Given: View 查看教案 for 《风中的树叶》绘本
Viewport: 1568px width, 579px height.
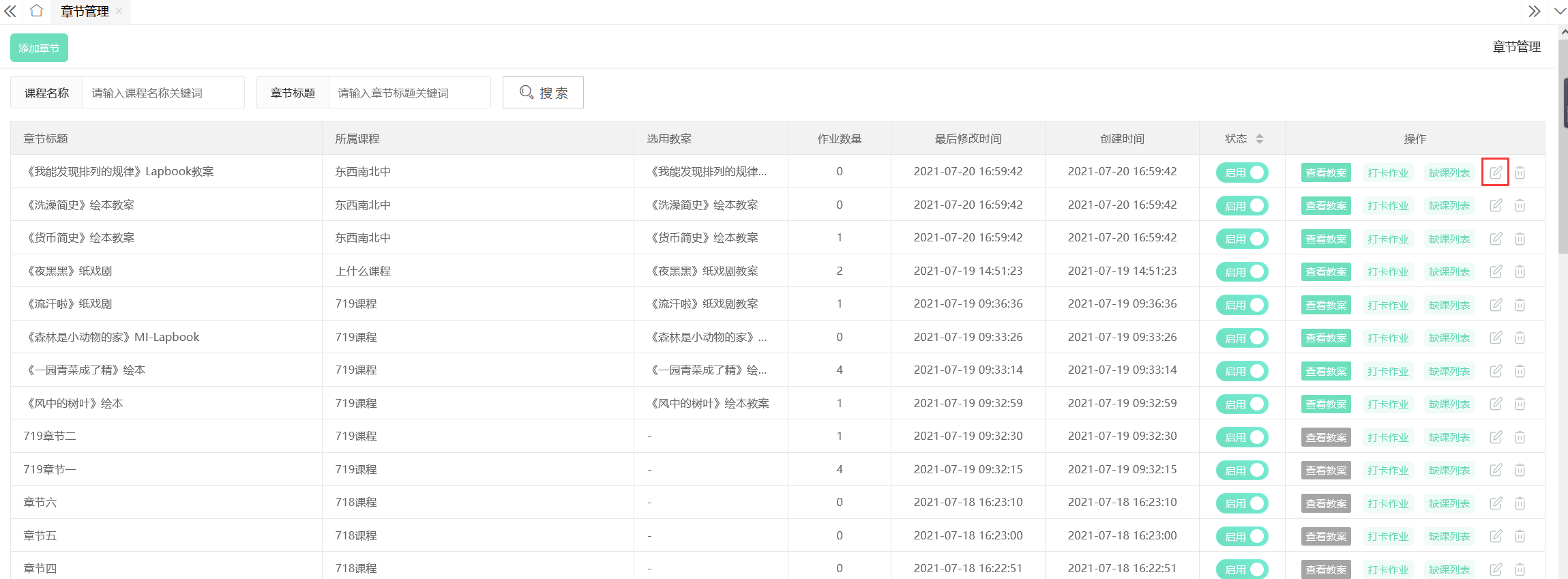Looking at the screenshot, I should (1326, 404).
